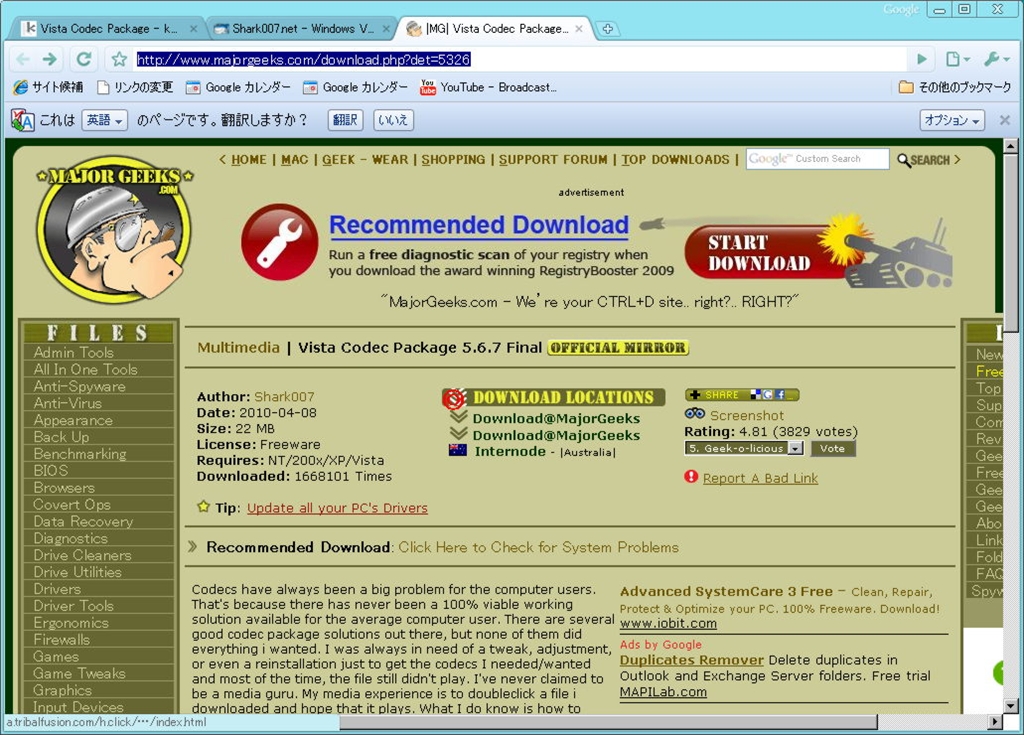Open the MAC navigation link

point(295,160)
